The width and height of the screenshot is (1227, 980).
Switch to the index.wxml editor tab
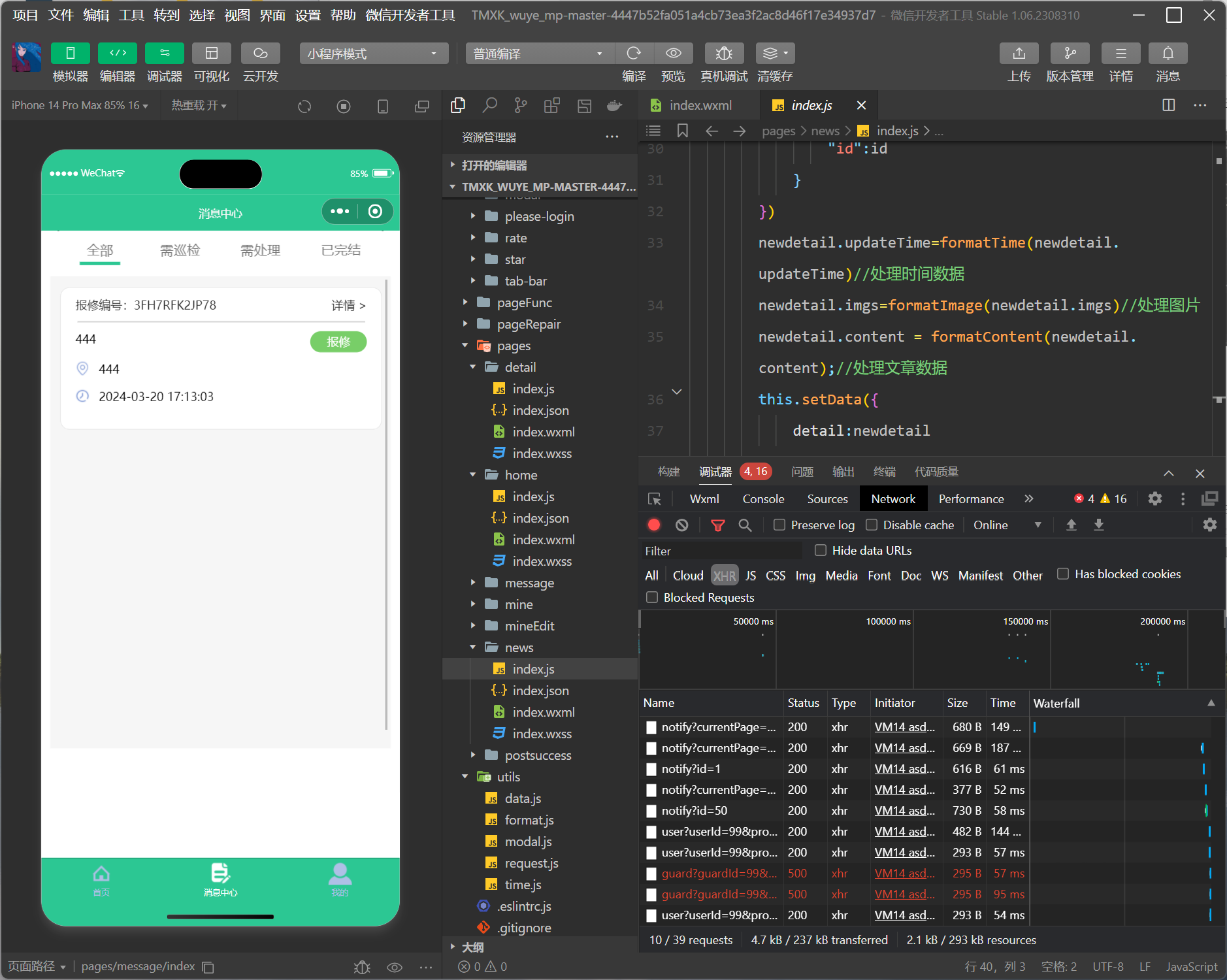click(x=699, y=105)
